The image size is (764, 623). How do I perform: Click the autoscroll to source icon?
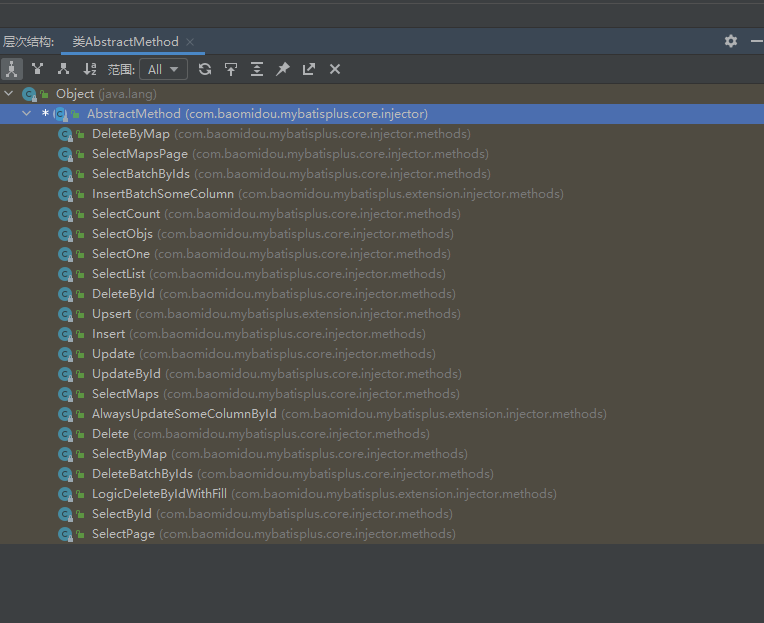pos(231,69)
